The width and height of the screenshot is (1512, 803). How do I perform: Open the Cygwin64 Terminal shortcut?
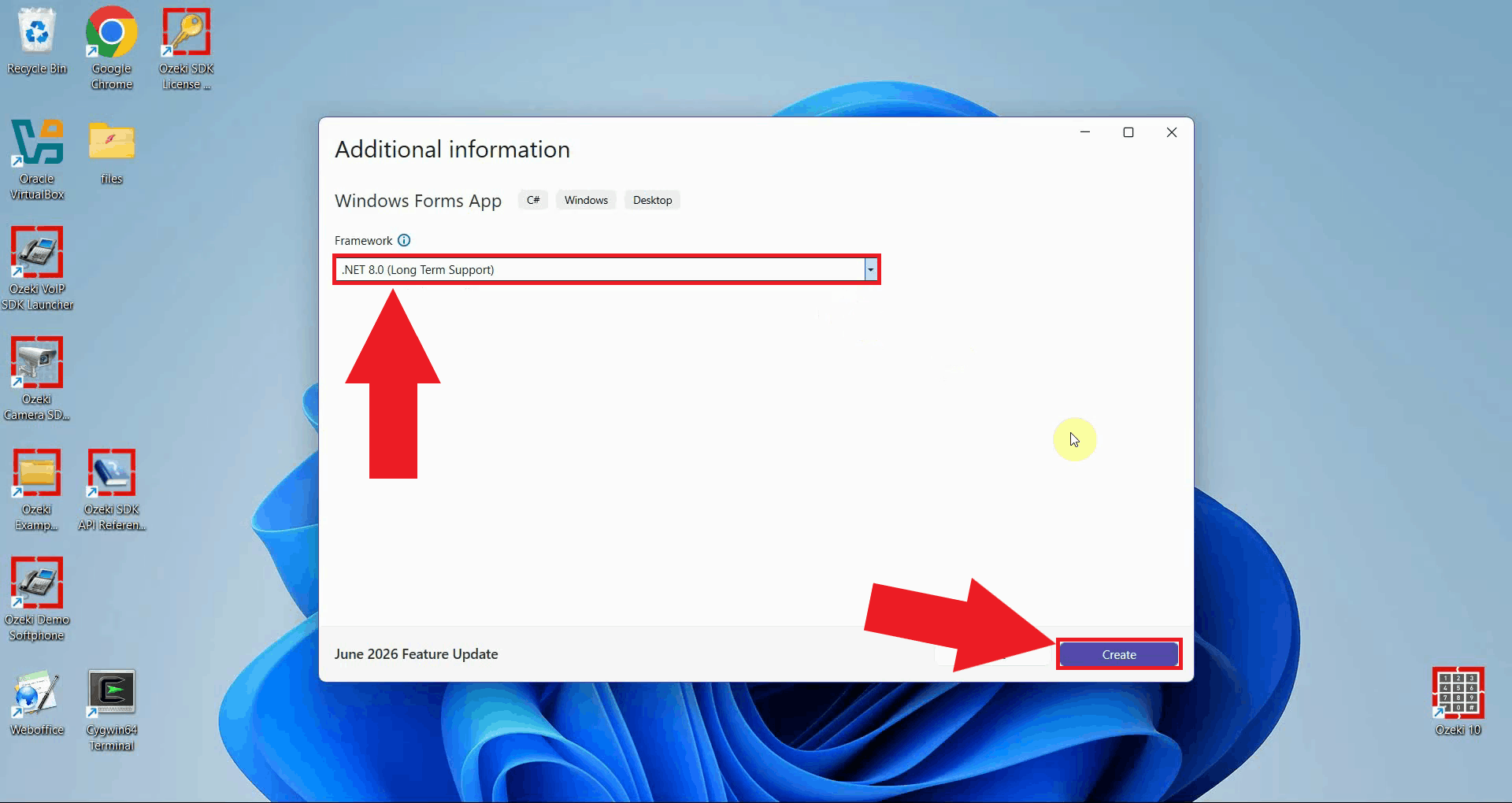[x=111, y=709]
